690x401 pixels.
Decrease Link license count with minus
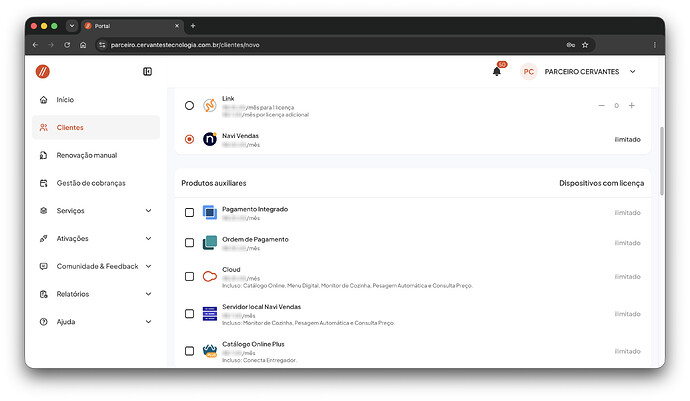click(602, 106)
